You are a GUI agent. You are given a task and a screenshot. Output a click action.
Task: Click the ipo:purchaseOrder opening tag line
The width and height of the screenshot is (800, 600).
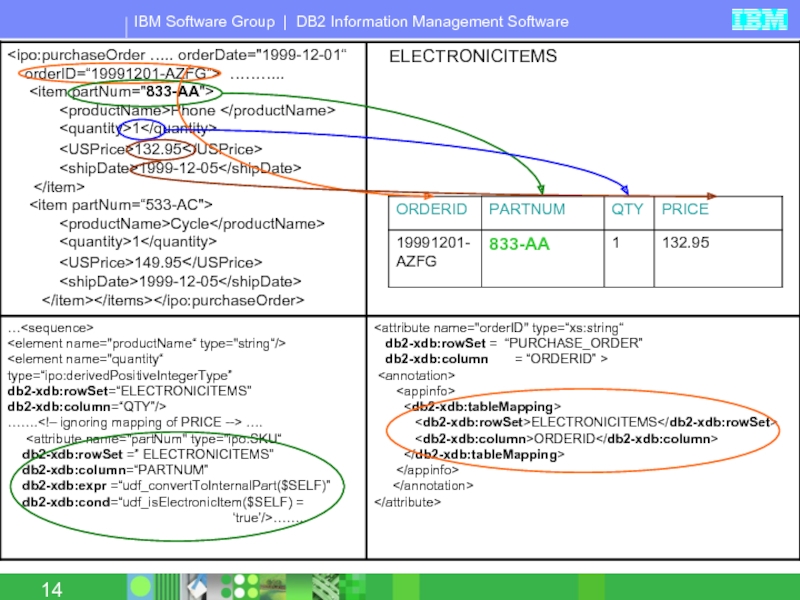coord(177,55)
